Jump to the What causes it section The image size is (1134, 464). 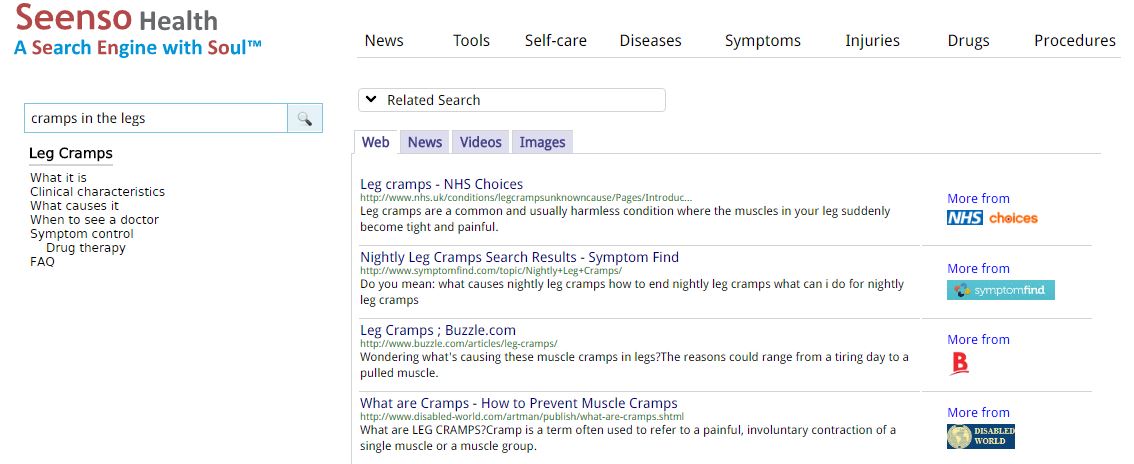point(74,206)
